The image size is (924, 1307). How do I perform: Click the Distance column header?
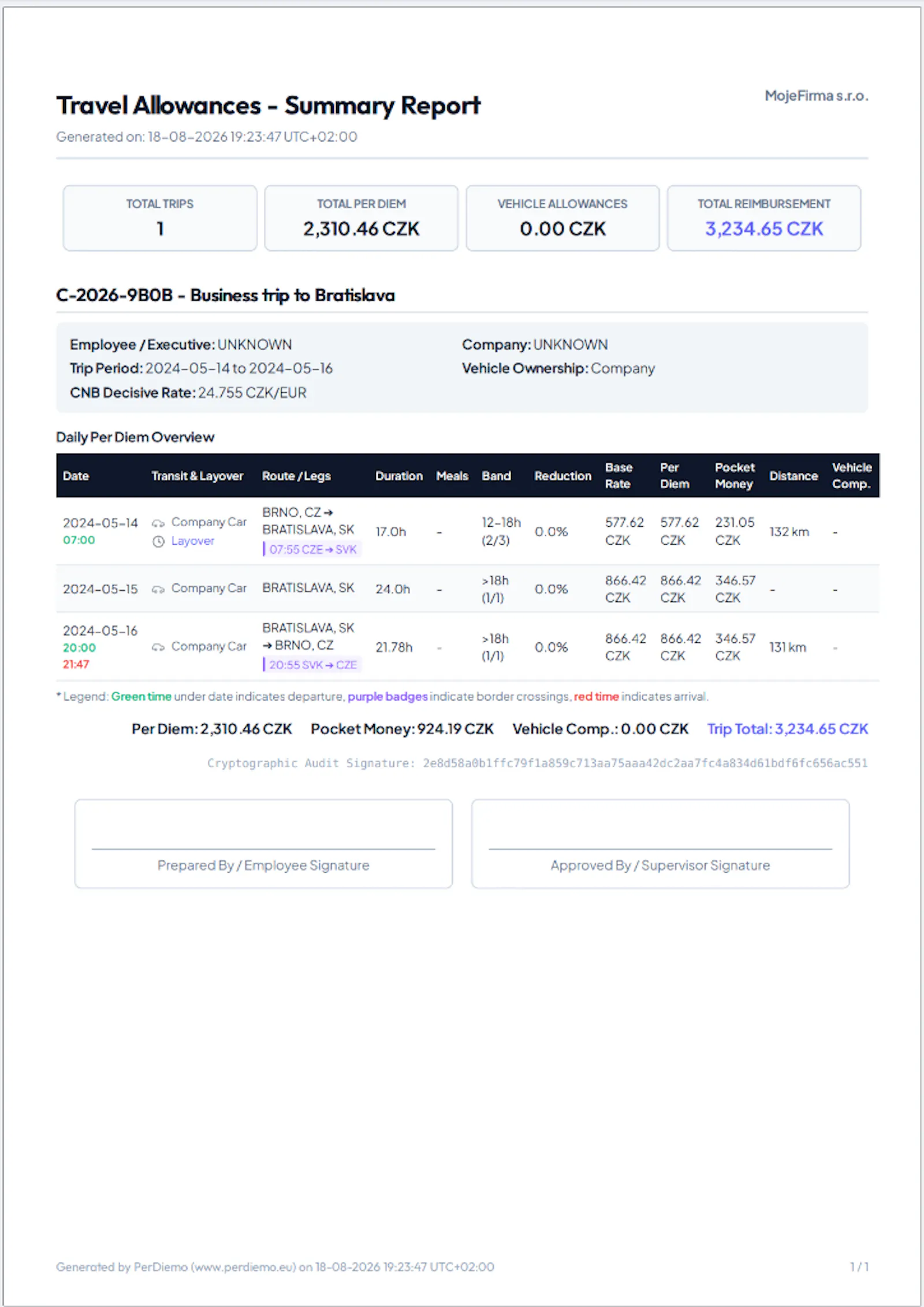[793, 476]
